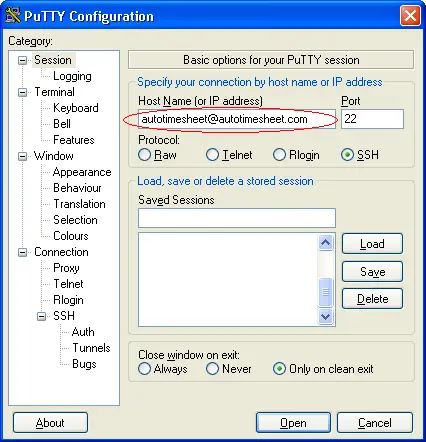Click the Saved Sessions name field
426x442 pixels.
[237, 218]
